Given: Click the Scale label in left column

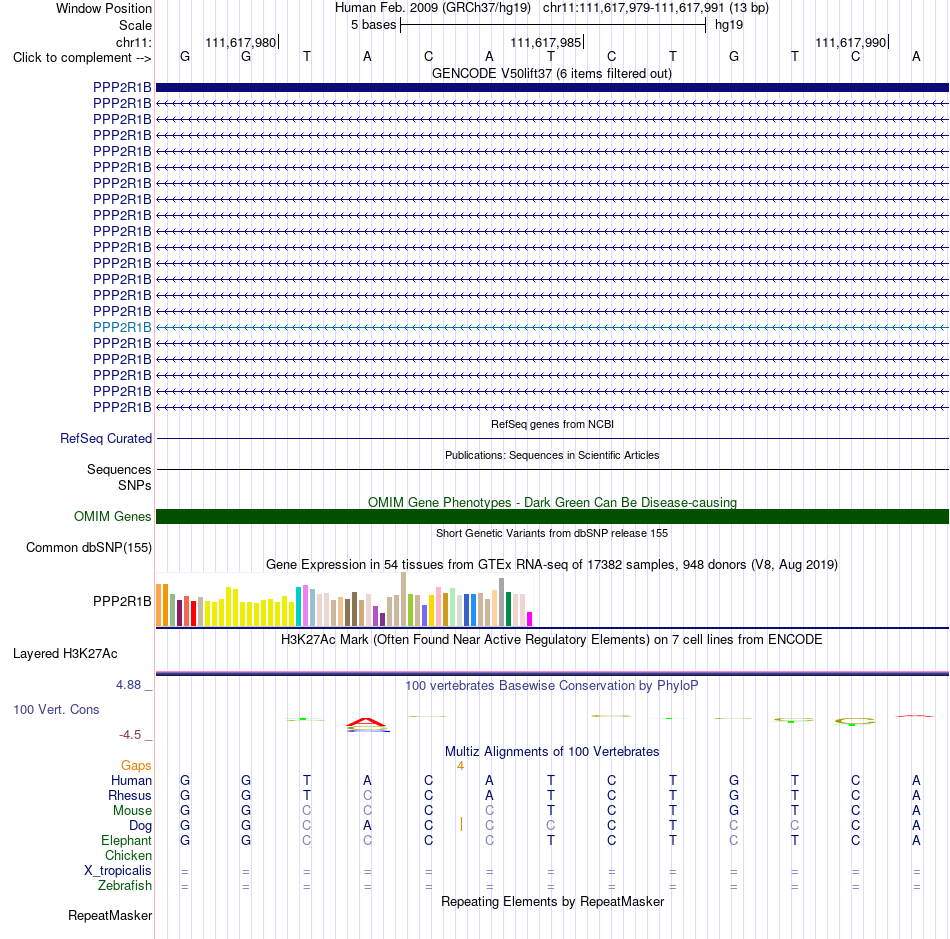Looking at the screenshot, I should point(135,25).
